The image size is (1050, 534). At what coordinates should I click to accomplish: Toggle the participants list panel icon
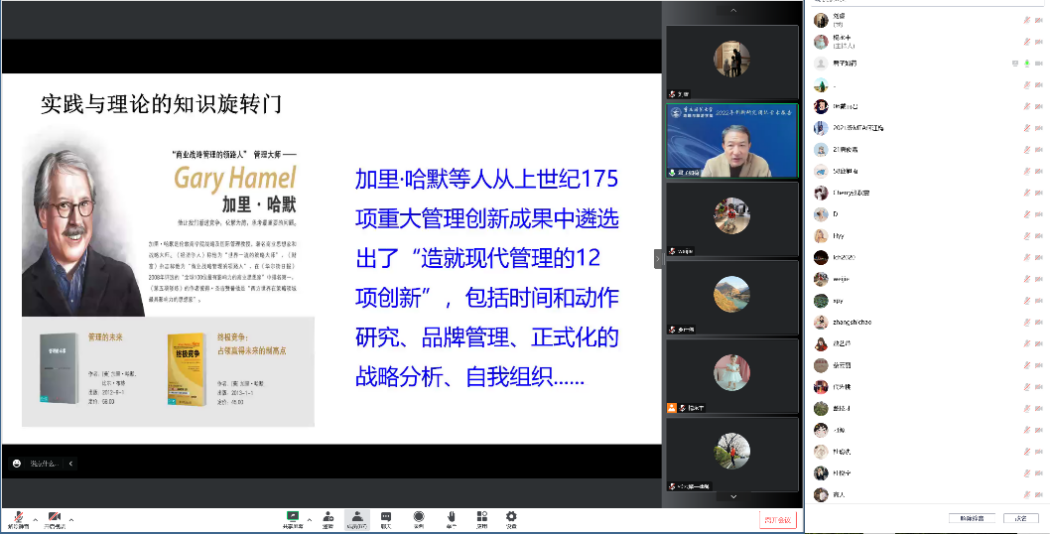tap(357, 517)
